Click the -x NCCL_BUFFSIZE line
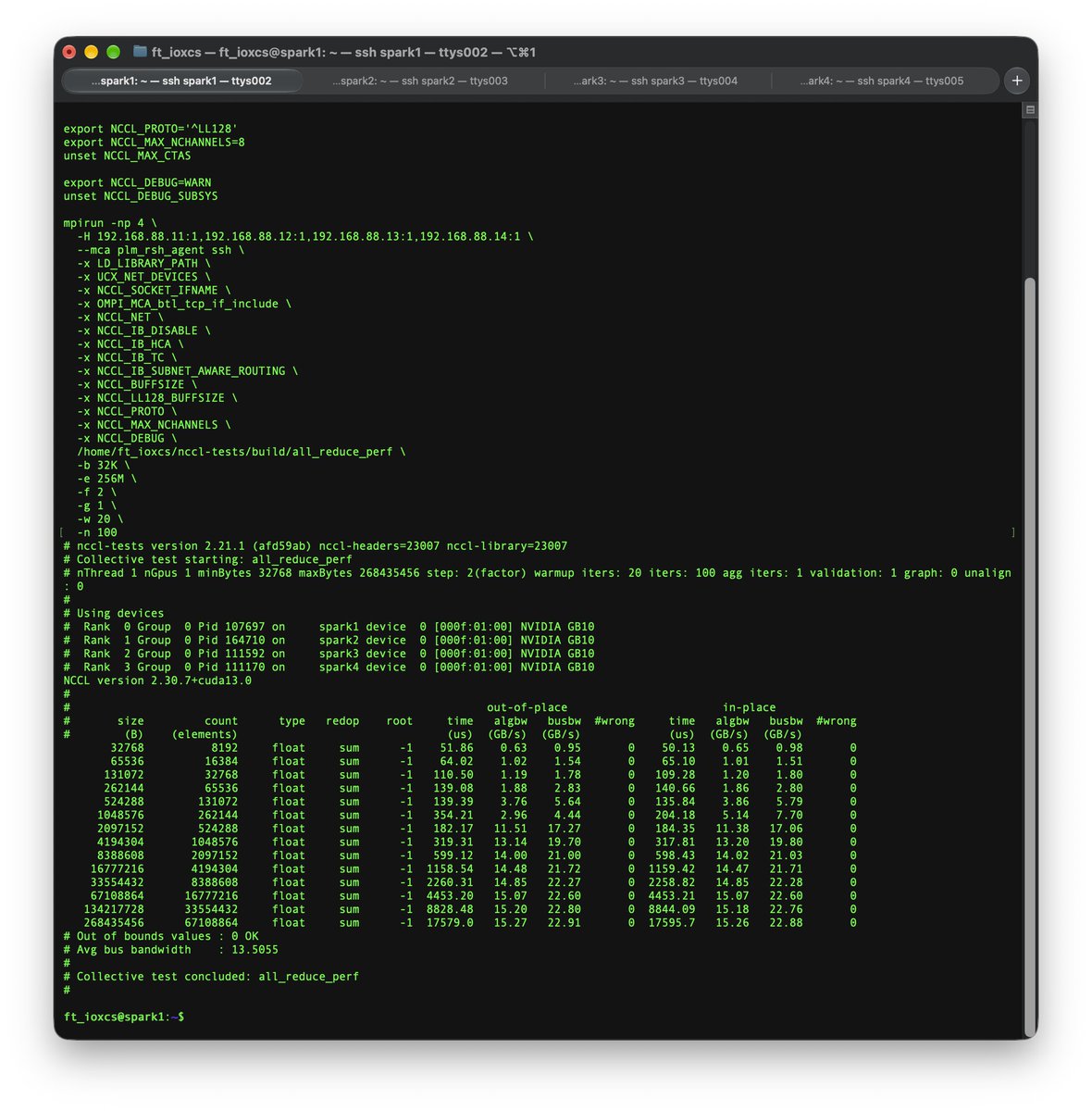 click(137, 384)
